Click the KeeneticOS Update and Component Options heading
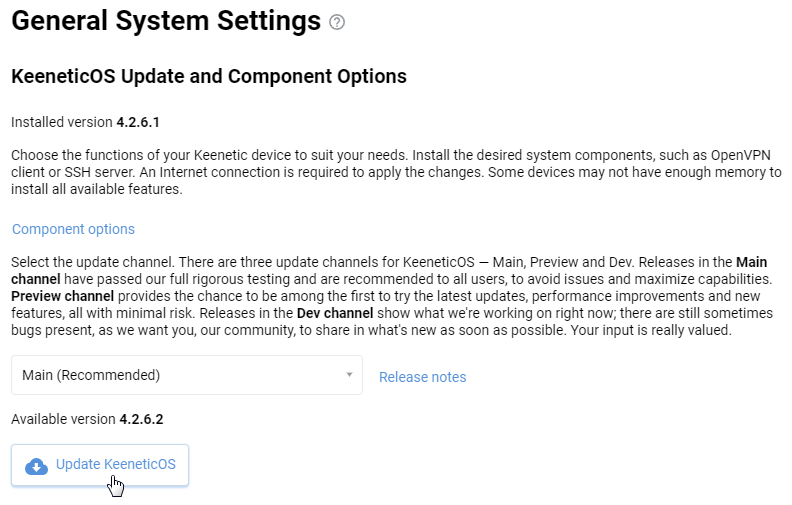Viewport: 792px width, 505px height. point(208,76)
